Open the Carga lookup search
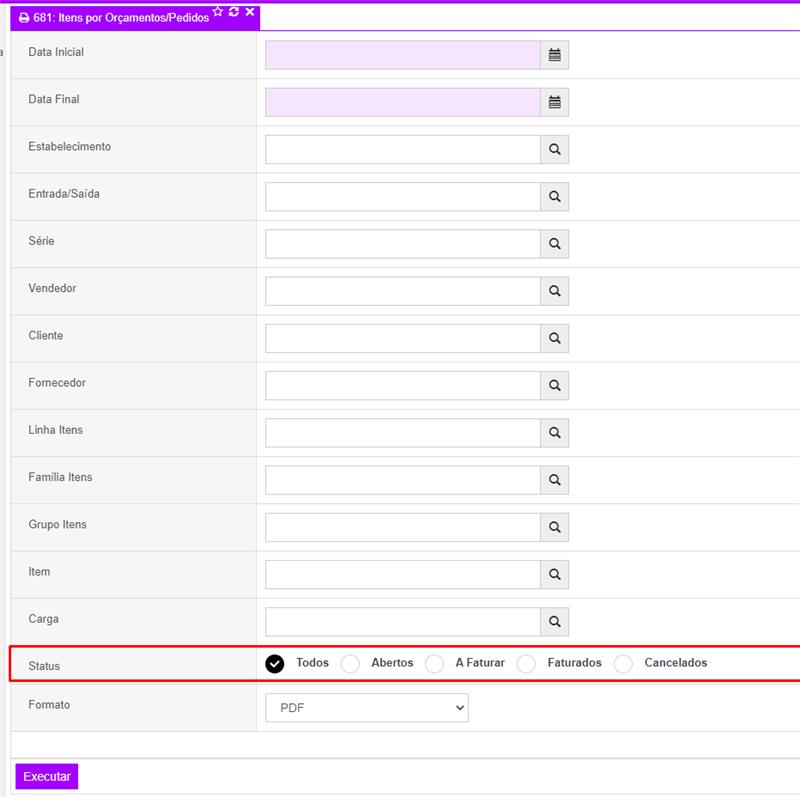 (x=555, y=621)
